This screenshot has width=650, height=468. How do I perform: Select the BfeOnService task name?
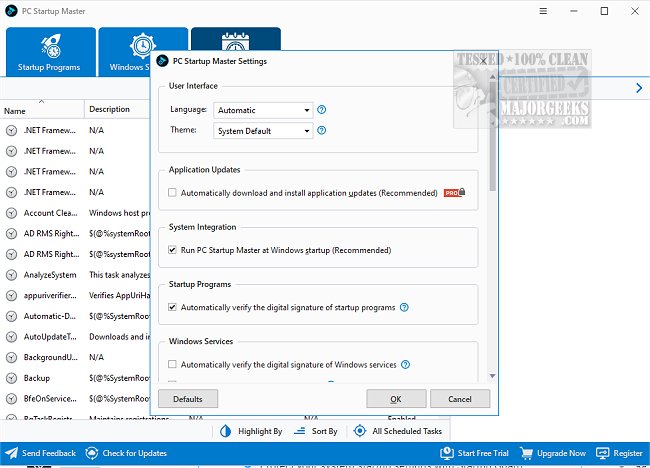50,399
